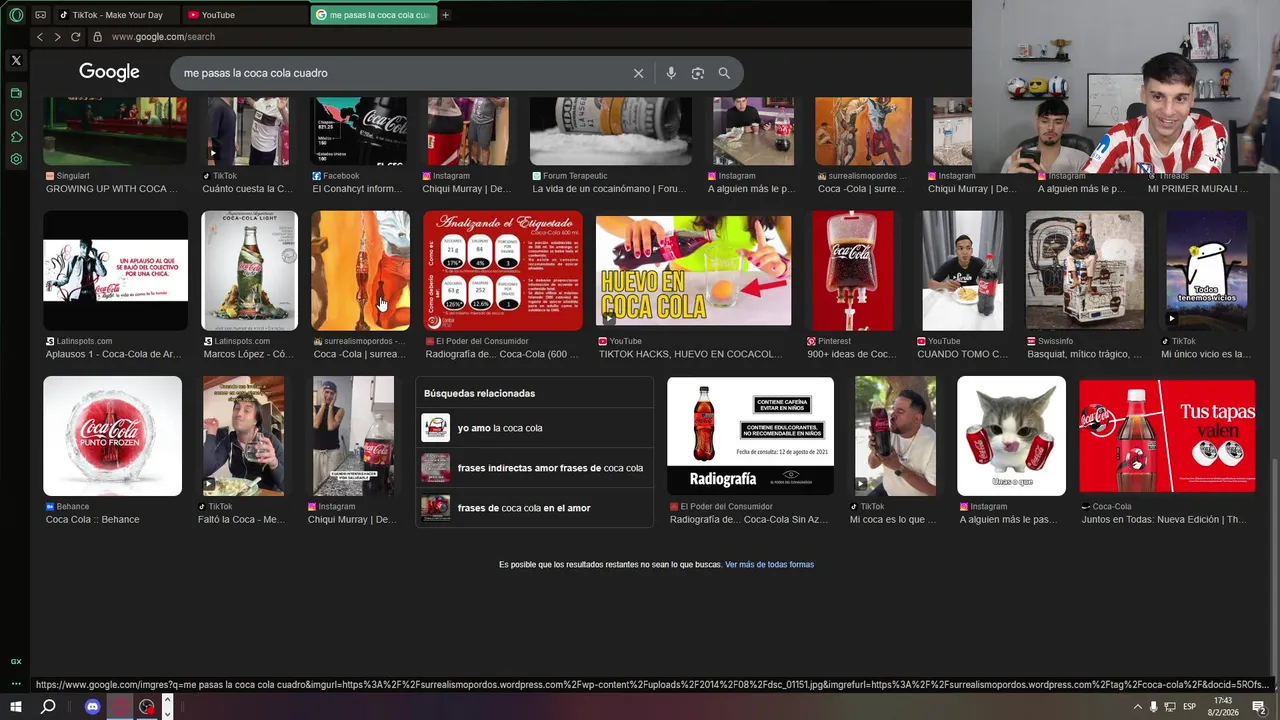Click the padlock site info icon
Screen dimensions: 1280x720
click(x=97, y=37)
